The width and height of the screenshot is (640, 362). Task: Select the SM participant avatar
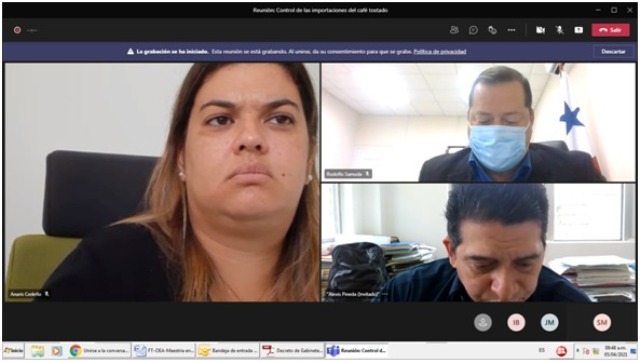tap(602, 322)
